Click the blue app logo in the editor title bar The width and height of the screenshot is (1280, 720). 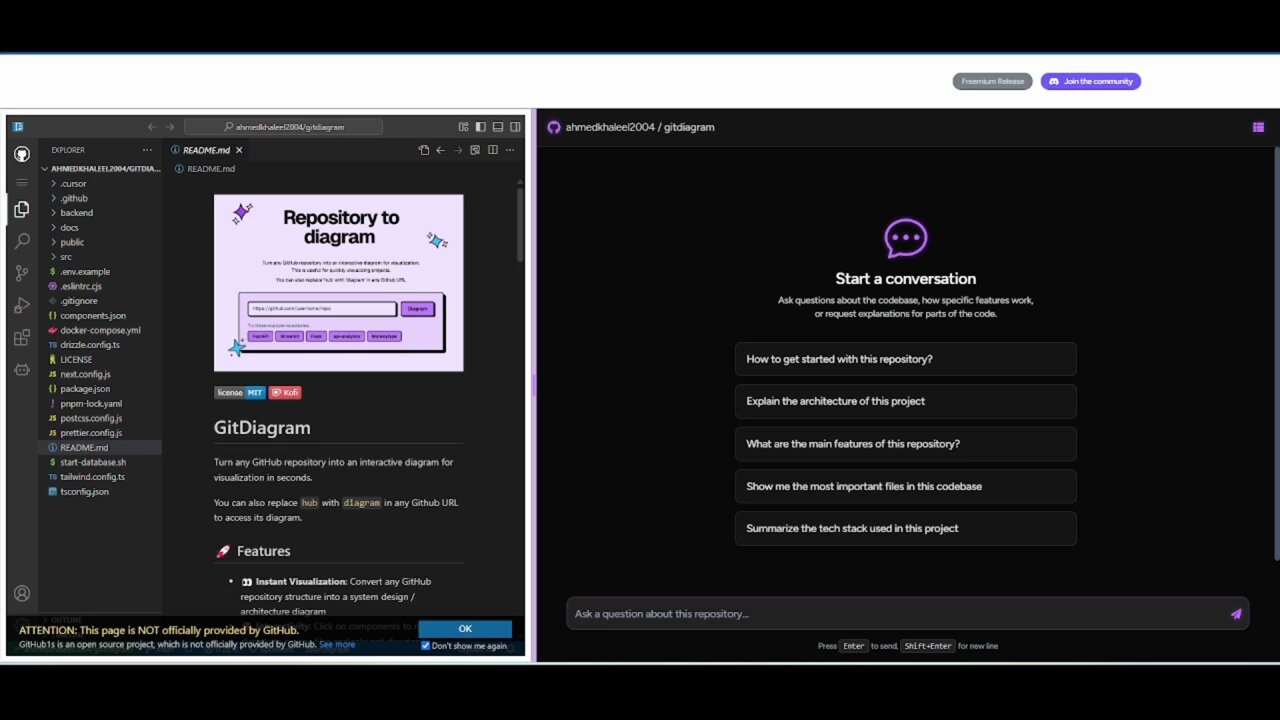[x=18, y=127]
